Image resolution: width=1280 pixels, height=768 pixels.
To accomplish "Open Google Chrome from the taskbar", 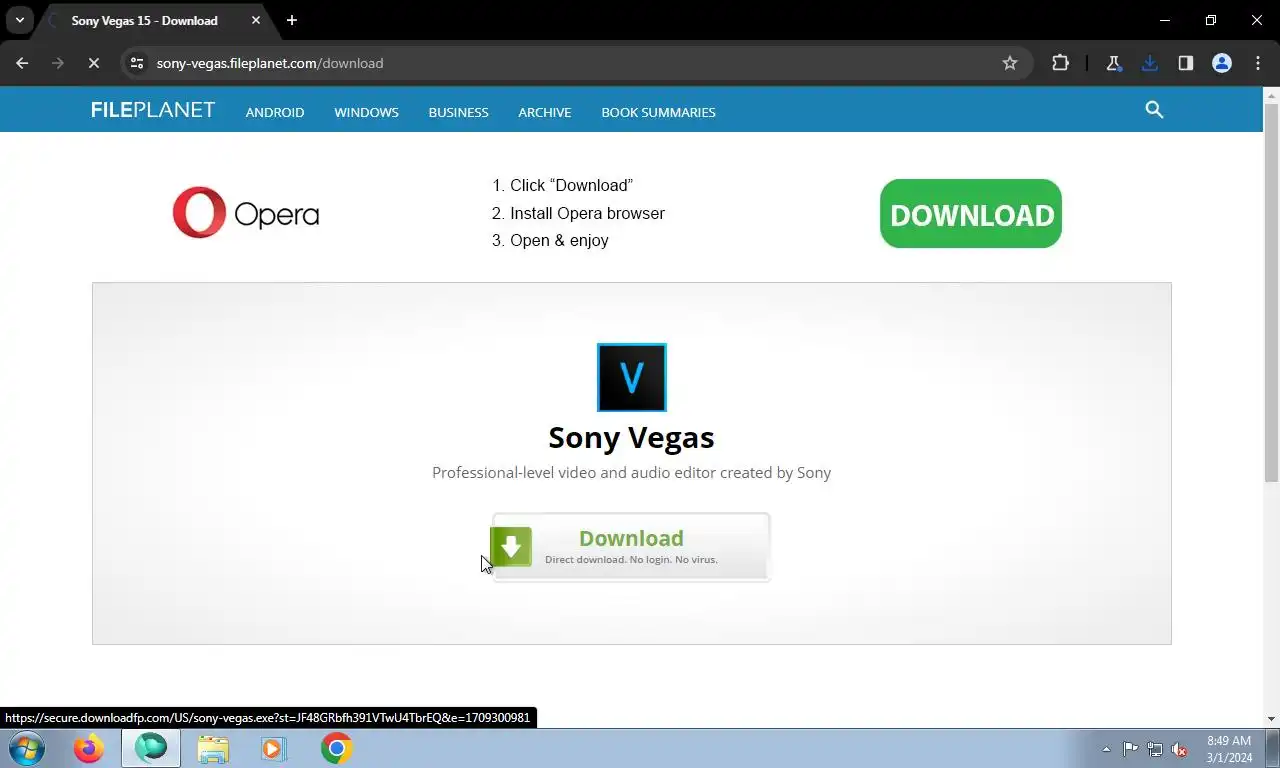I will point(336,748).
